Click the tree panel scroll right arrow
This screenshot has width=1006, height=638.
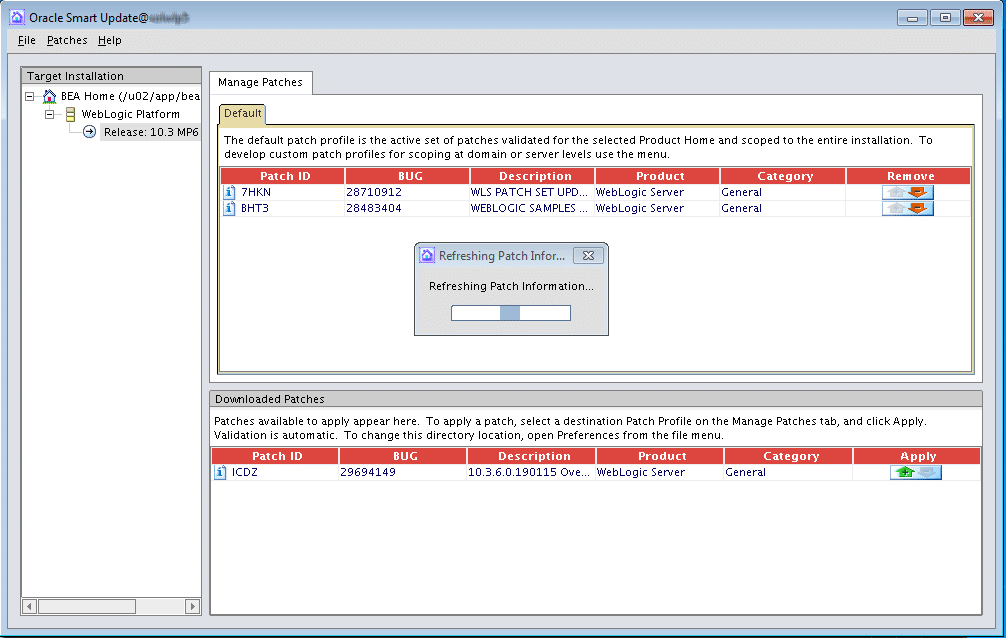(192, 607)
